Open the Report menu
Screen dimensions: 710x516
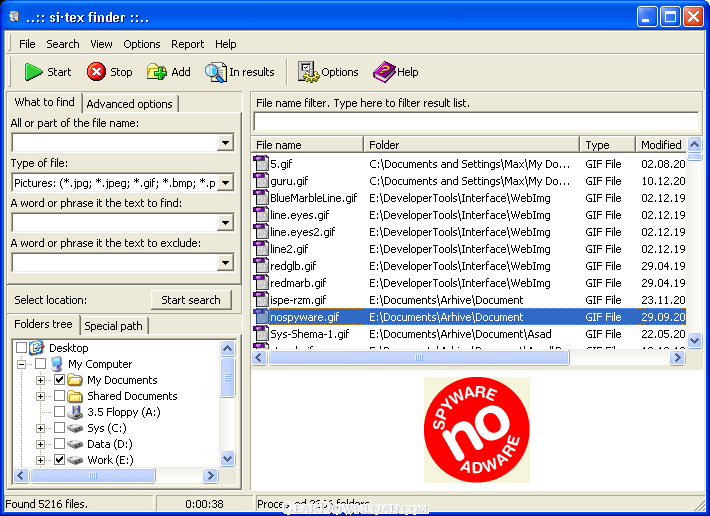point(187,44)
